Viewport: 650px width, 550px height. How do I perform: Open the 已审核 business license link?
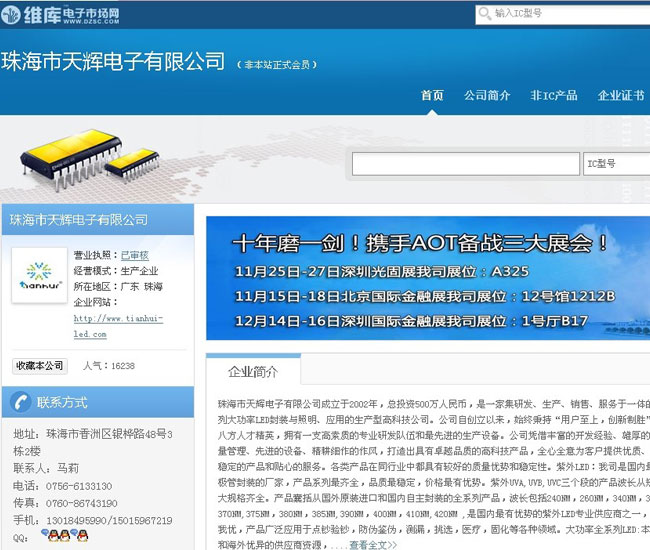pos(134,256)
